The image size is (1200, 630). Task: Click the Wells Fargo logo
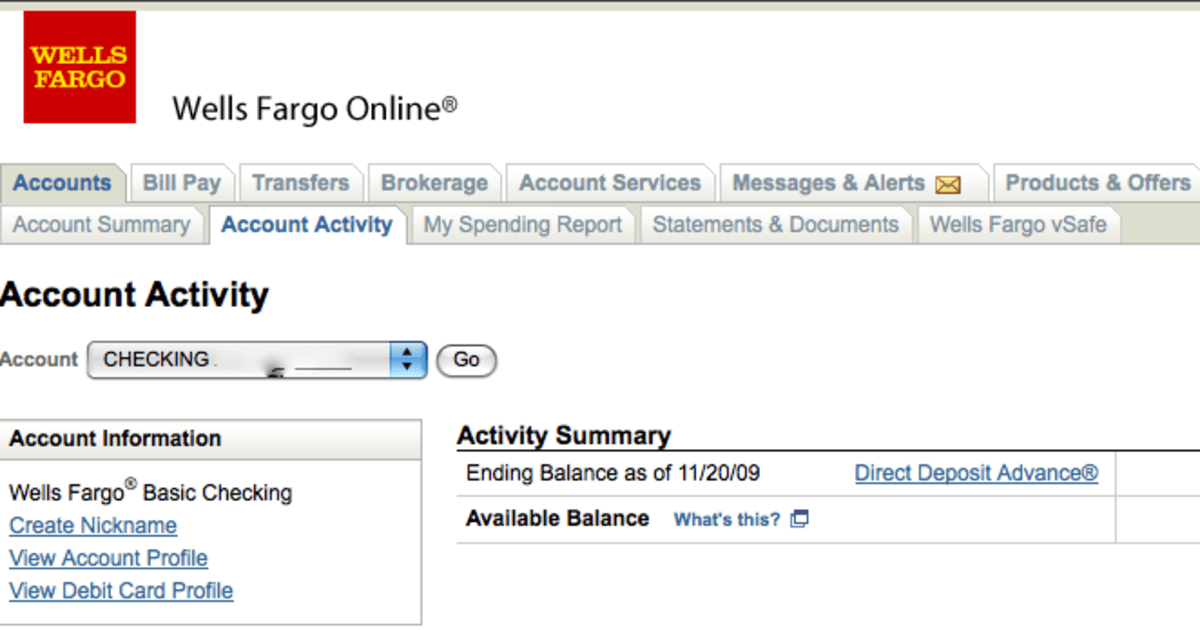(79, 67)
